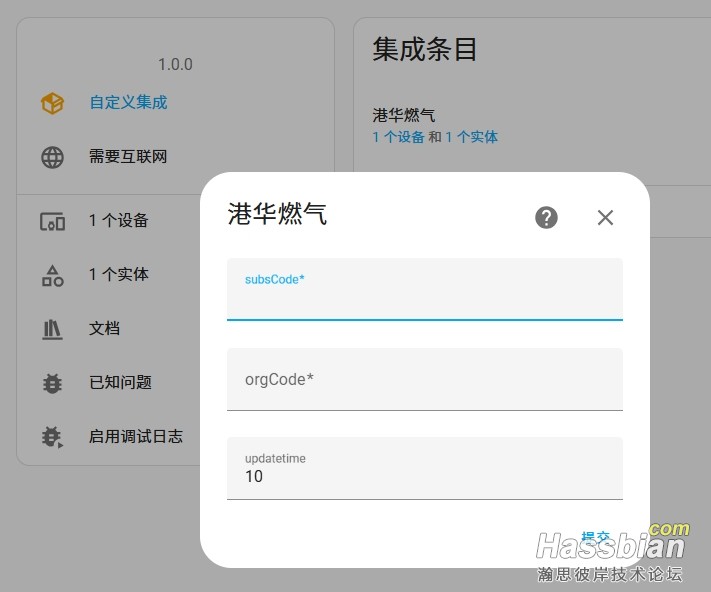Select the 集成条目 heading
Screen dimensions: 711x592
tap(424, 49)
